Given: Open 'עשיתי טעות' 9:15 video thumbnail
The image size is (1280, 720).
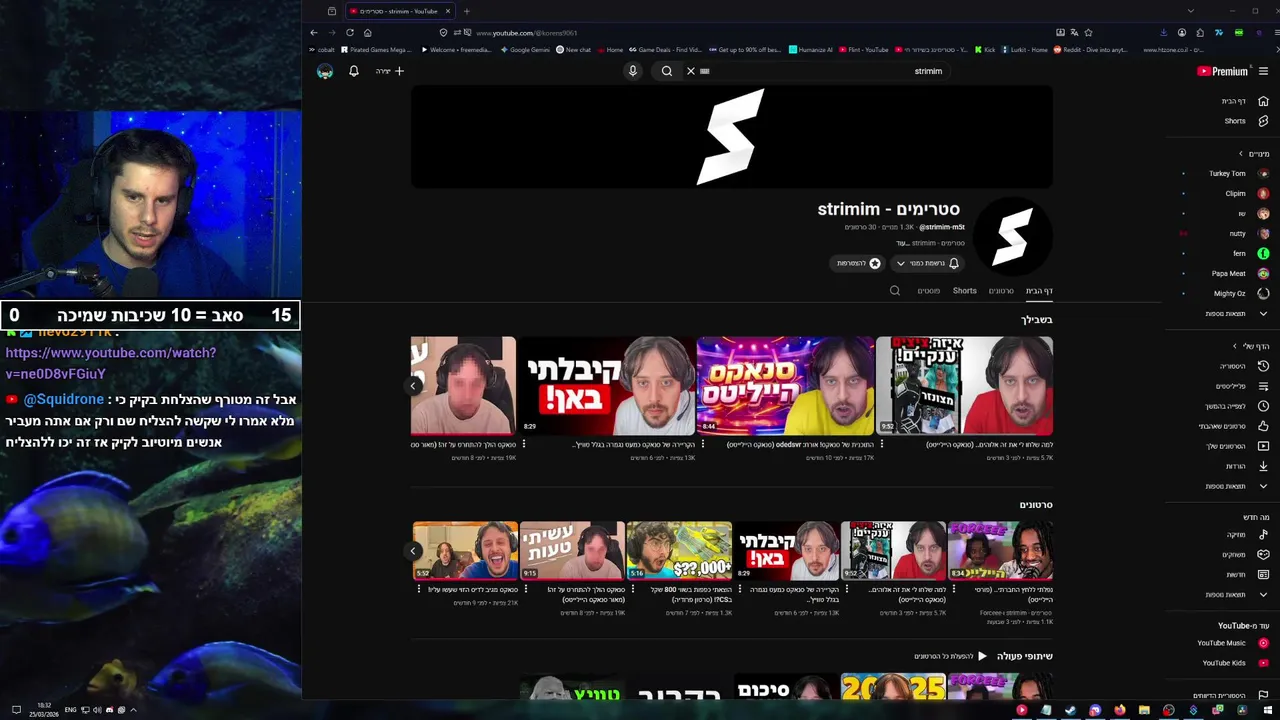Looking at the screenshot, I should pyautogui.click(x=572, y=551).
